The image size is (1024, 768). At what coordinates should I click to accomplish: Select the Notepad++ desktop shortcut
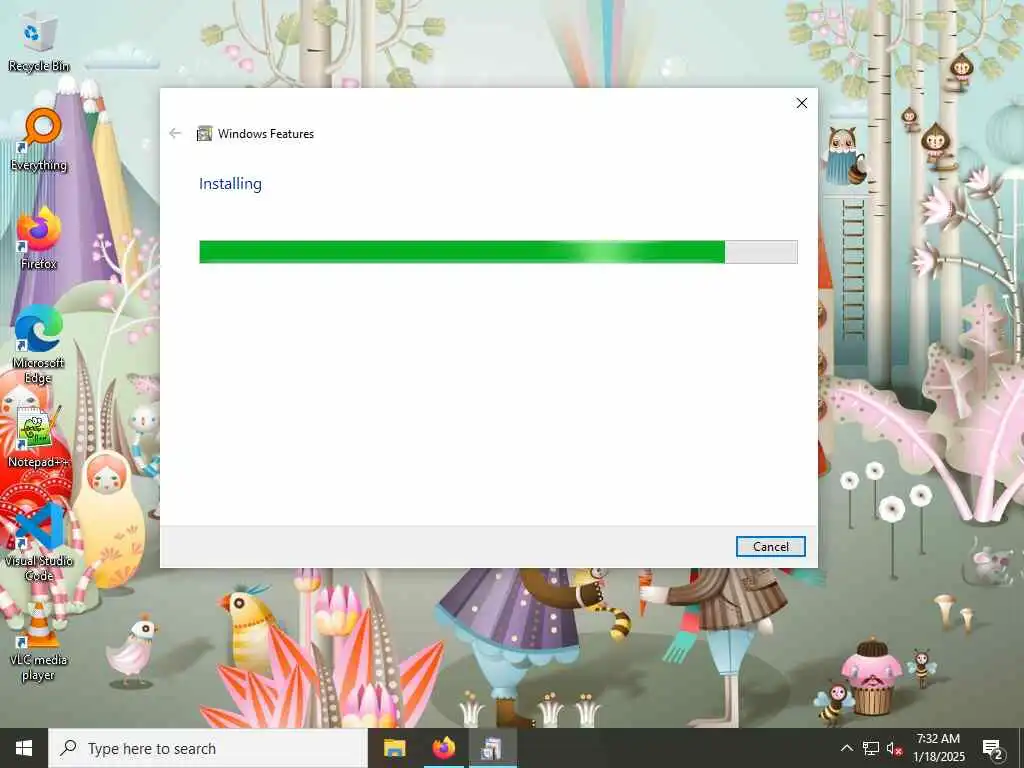(39, 437)
